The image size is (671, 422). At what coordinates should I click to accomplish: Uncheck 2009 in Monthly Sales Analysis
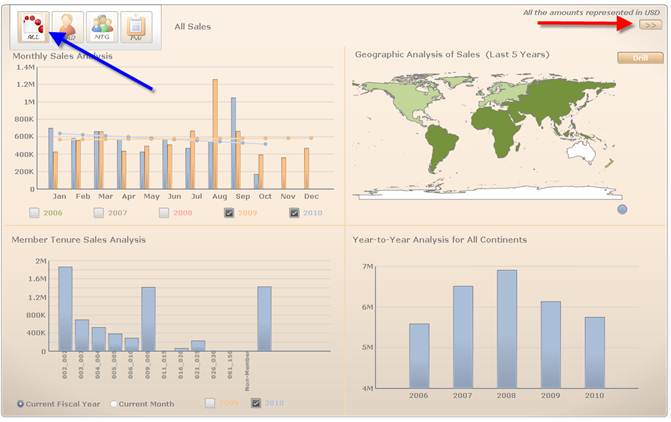230,213
